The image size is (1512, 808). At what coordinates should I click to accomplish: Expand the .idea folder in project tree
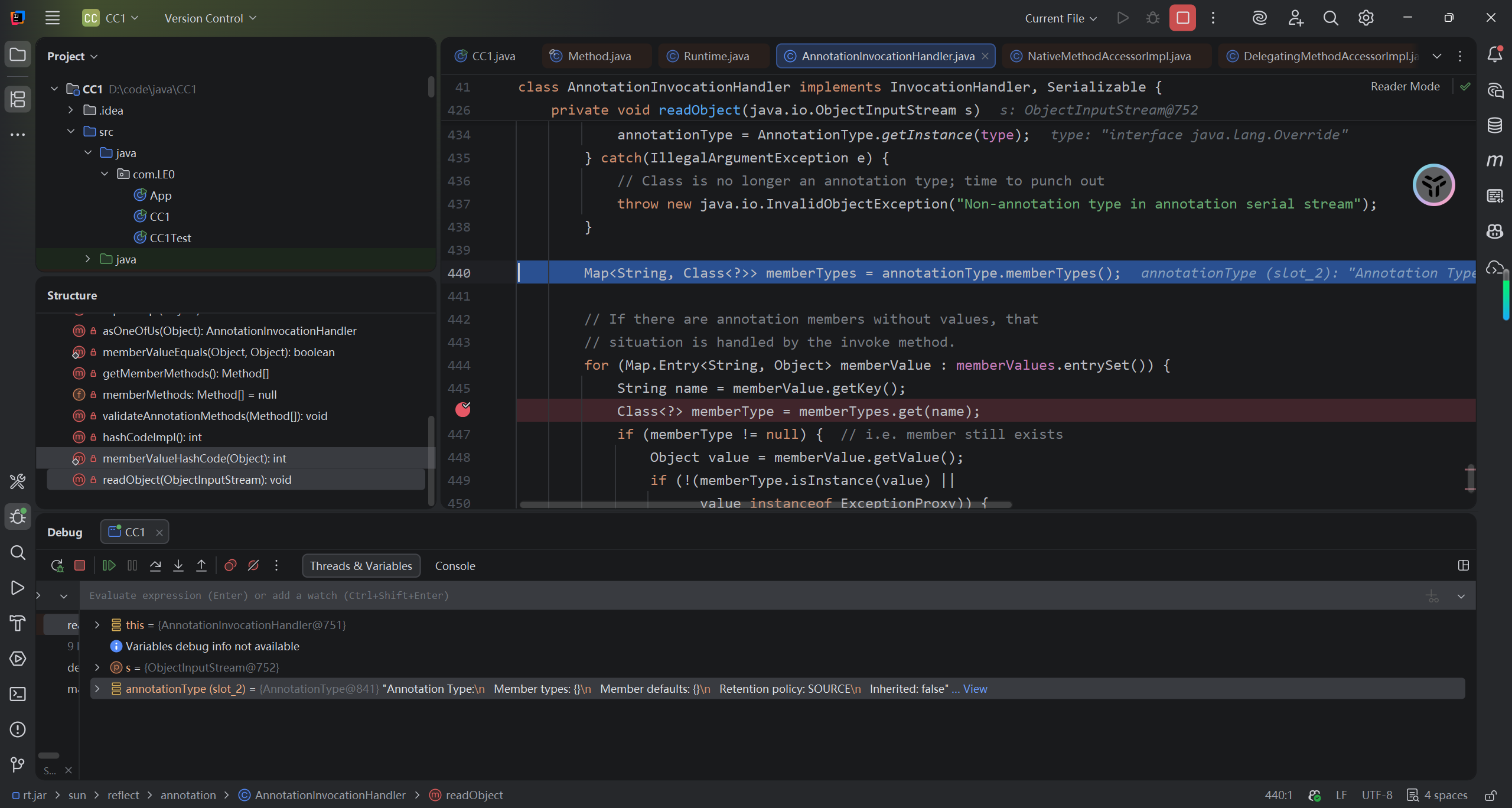[71, 110]
